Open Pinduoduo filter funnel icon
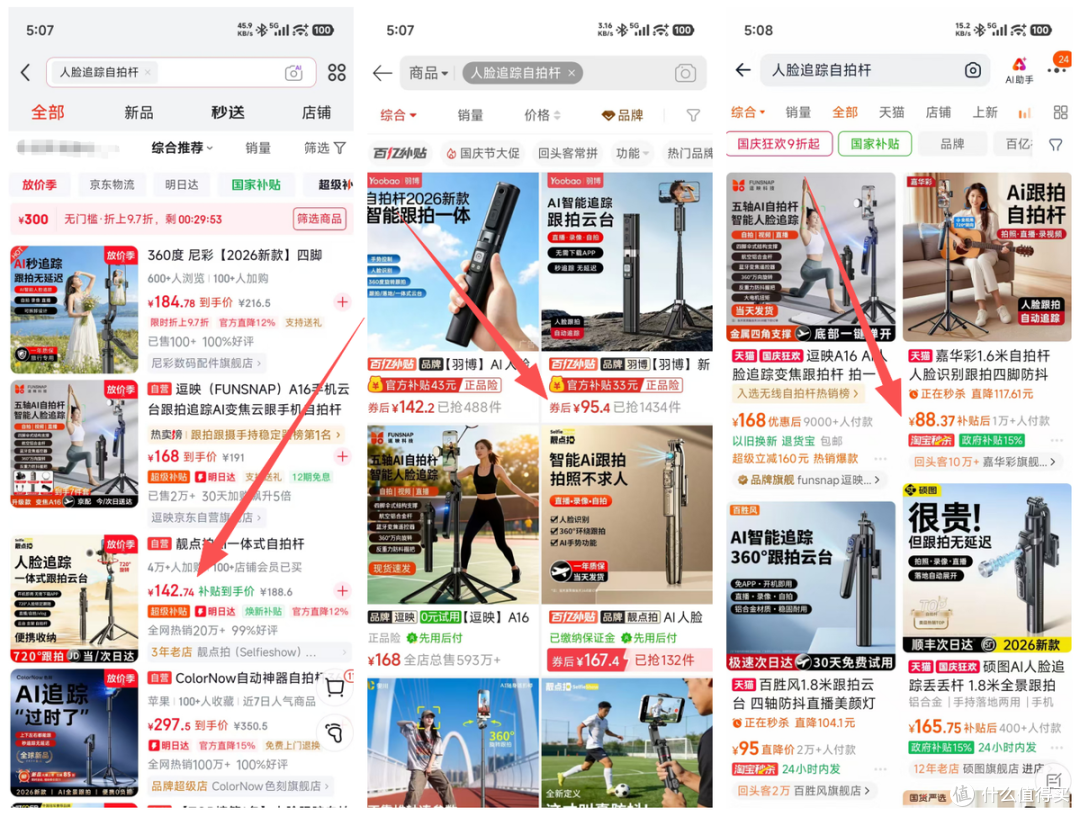This screenshot has width=1080, height=817. (x=694, y=115)
